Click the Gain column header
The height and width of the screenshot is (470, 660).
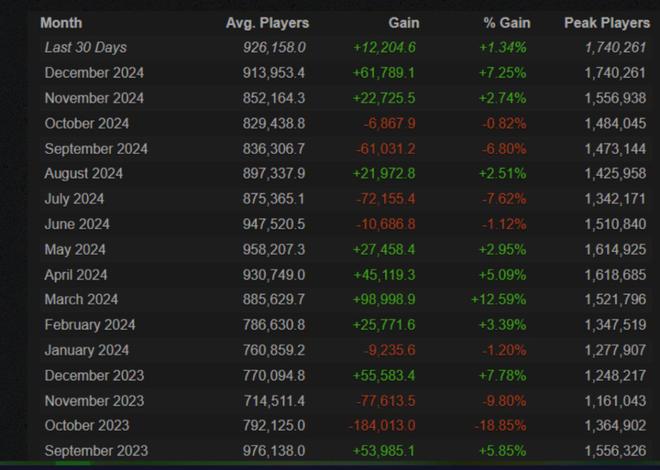click(x=403, y=22)
